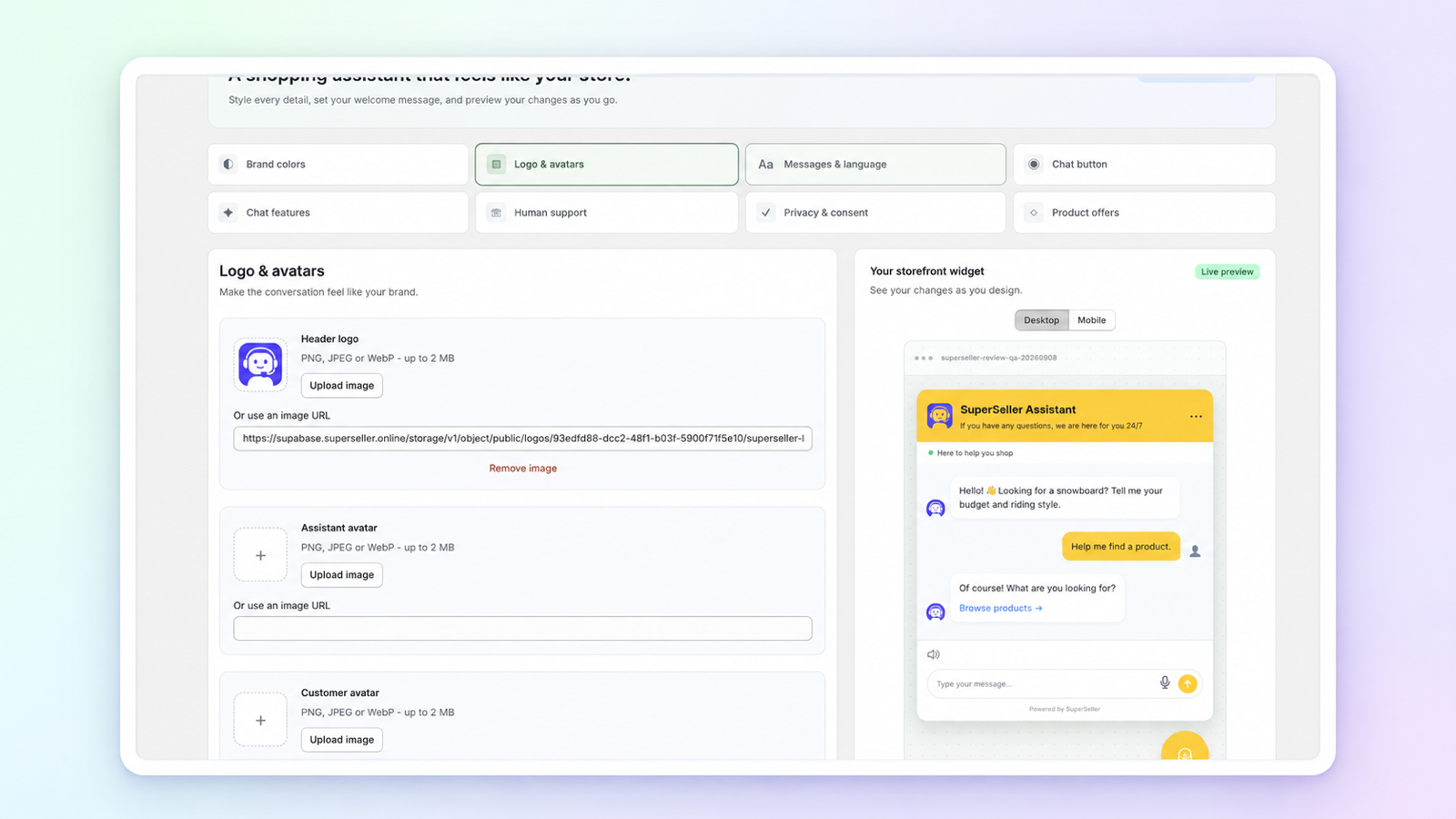
Task: Click the yellow send arrow button
Action: (x=1188, y=683)
